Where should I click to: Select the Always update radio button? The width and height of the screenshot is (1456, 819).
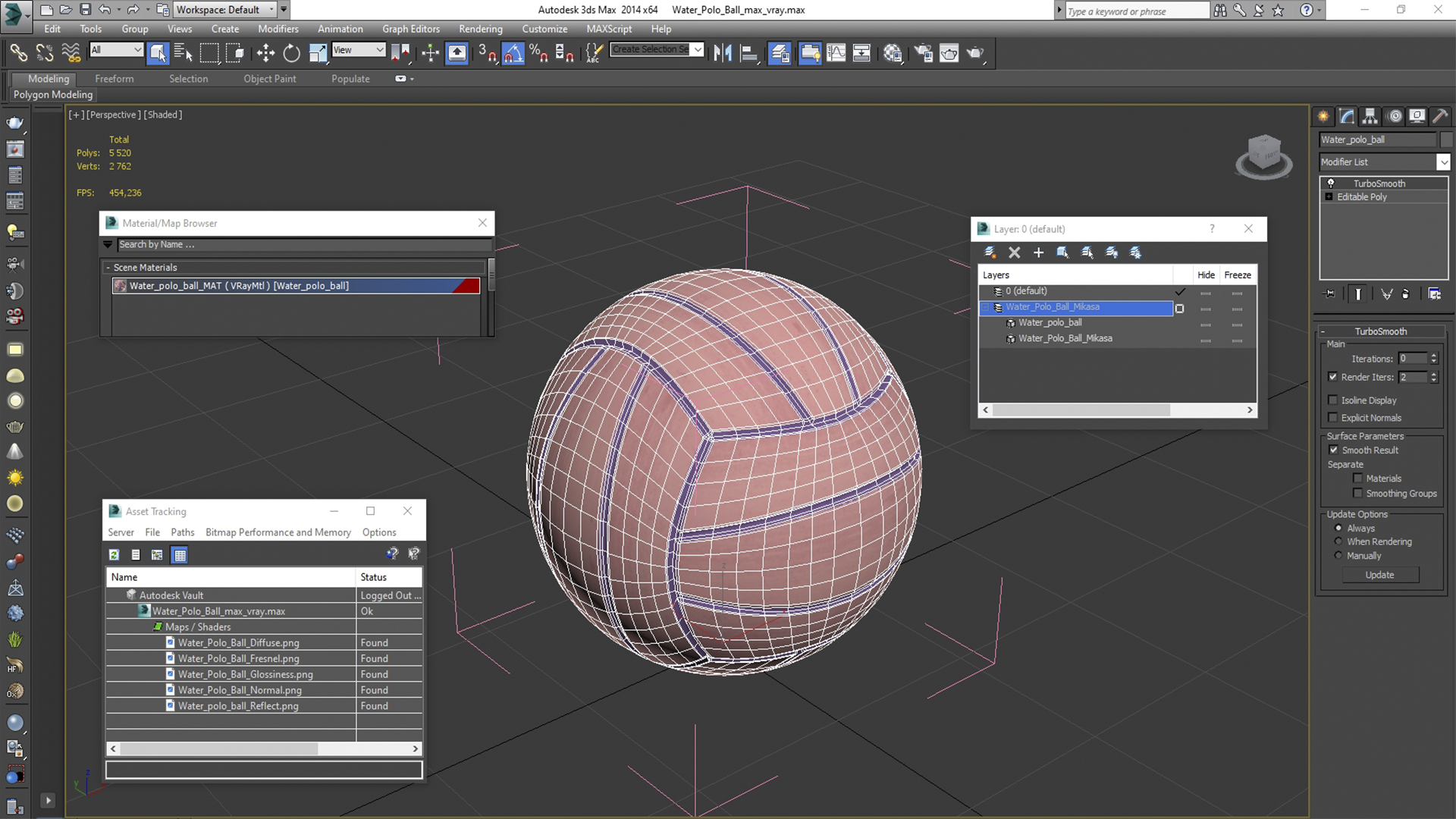tap(1338, 529)
